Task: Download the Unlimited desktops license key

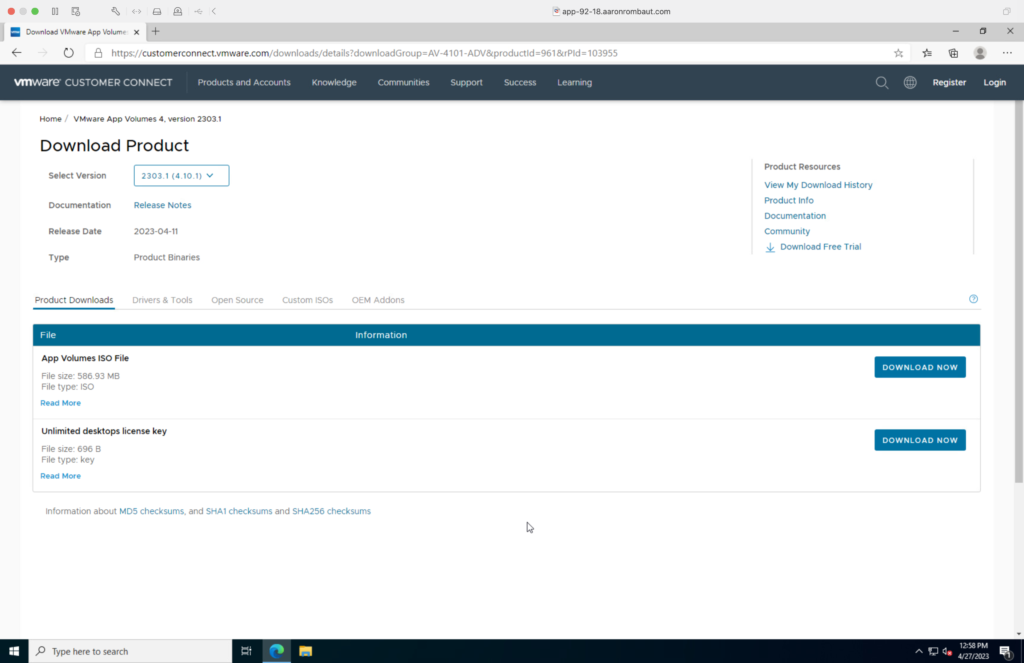Action: [x=919, y=440]
